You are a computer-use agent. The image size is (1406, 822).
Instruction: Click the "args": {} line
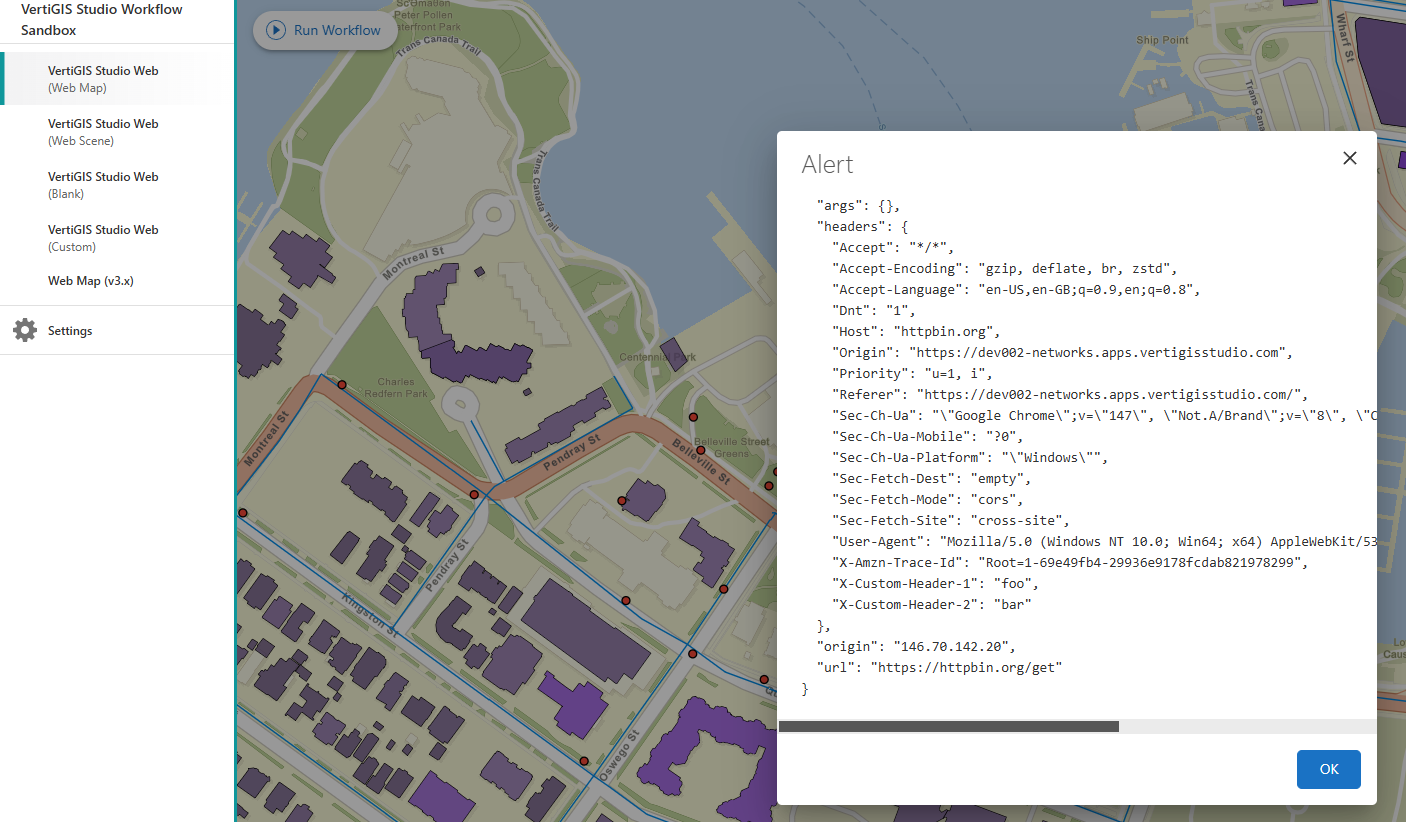coord(859,205)
